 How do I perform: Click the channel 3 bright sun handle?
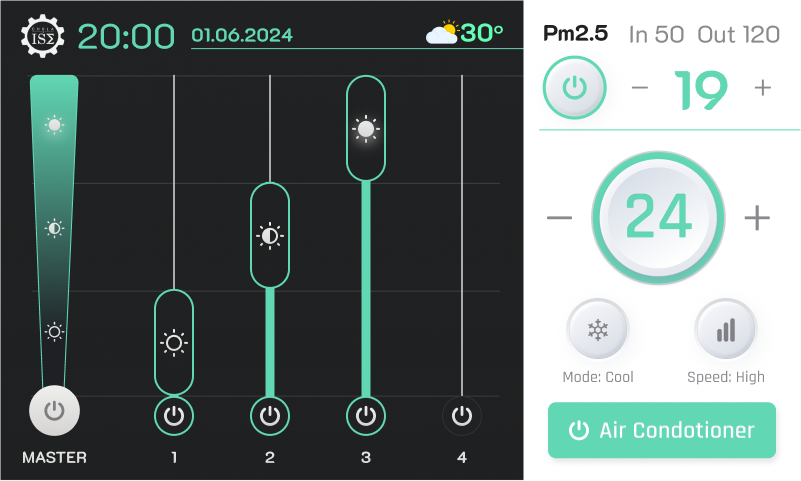point(366,129)
